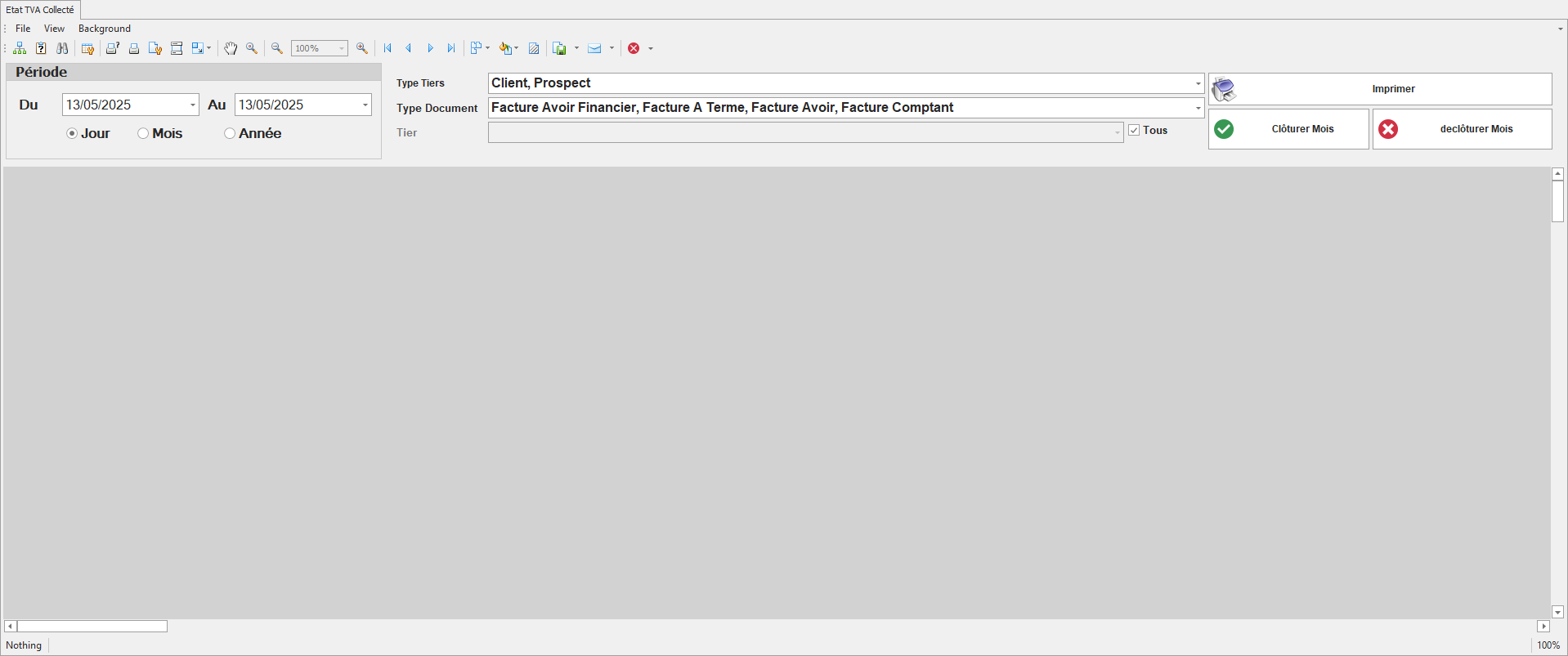This screenshot has width=1568, height=656.
Task: Click the send by email envelope icon
Action: 594,49
